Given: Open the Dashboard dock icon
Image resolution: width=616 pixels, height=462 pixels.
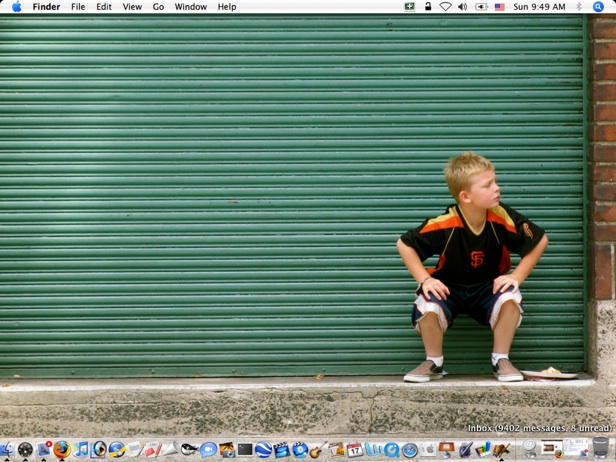Looking at the screenshot, I should 25,449.
